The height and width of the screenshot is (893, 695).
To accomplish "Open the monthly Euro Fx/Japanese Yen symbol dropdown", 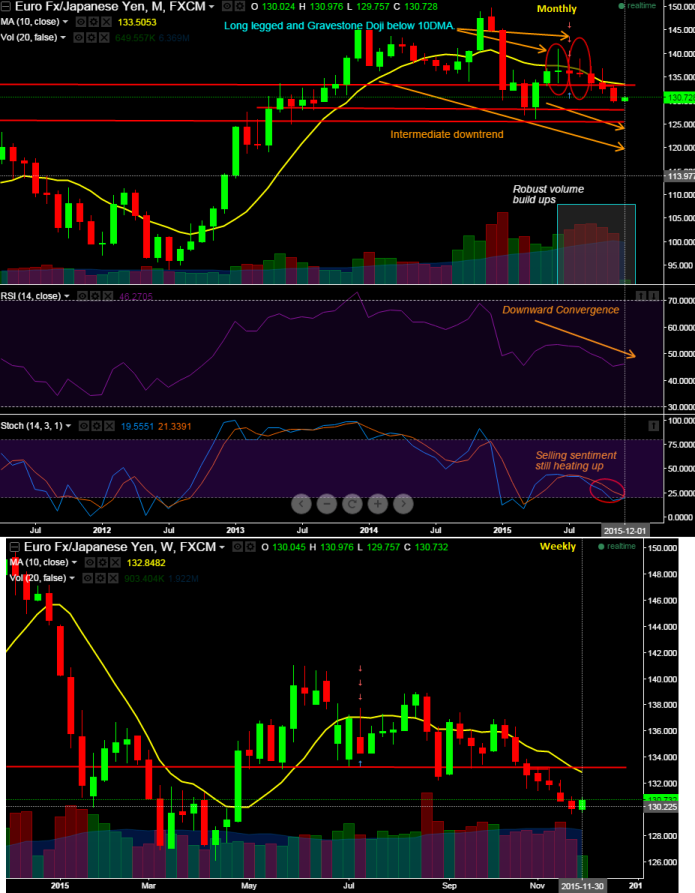I will 211,7.
